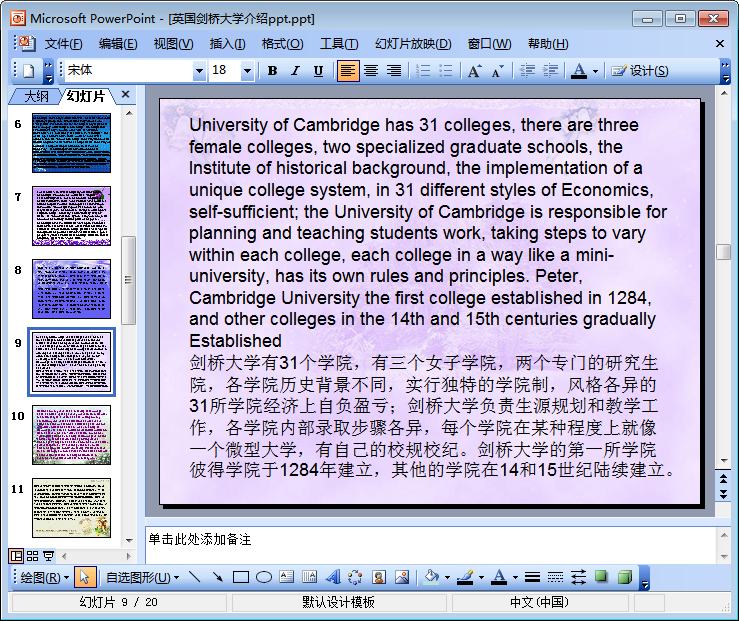The height and width of the screenshot is (621, 739).
Task: Align text right
Action: [x=394, y=71]
